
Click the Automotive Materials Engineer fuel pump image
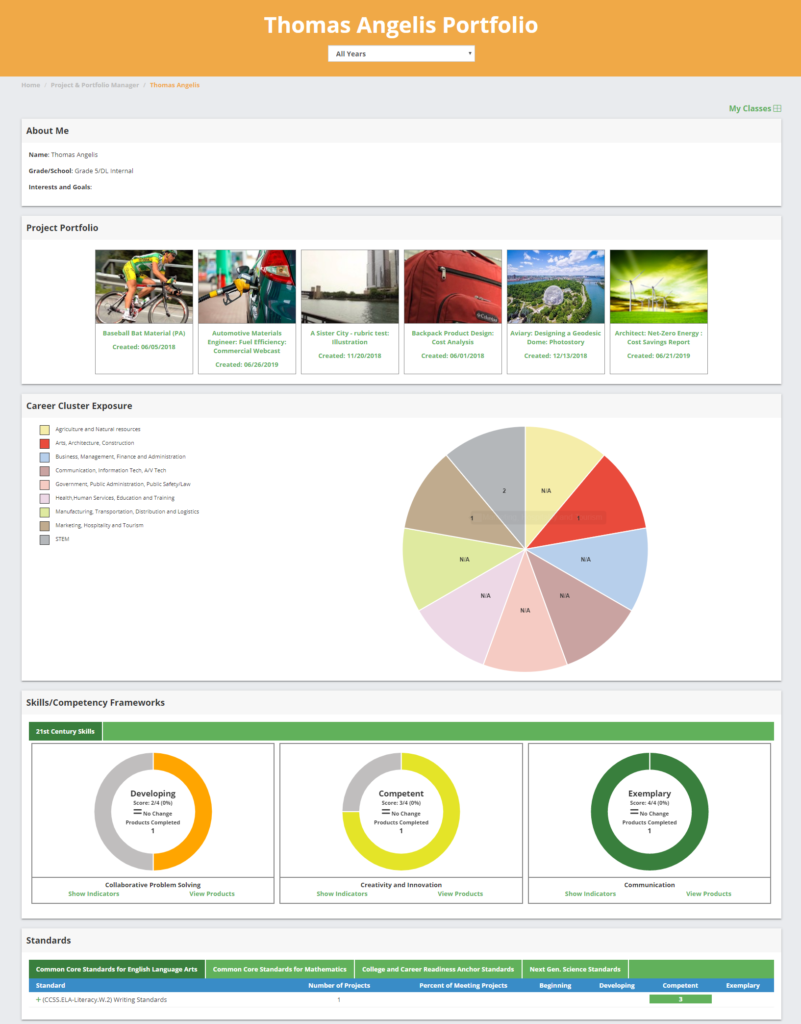click(247, 287)
